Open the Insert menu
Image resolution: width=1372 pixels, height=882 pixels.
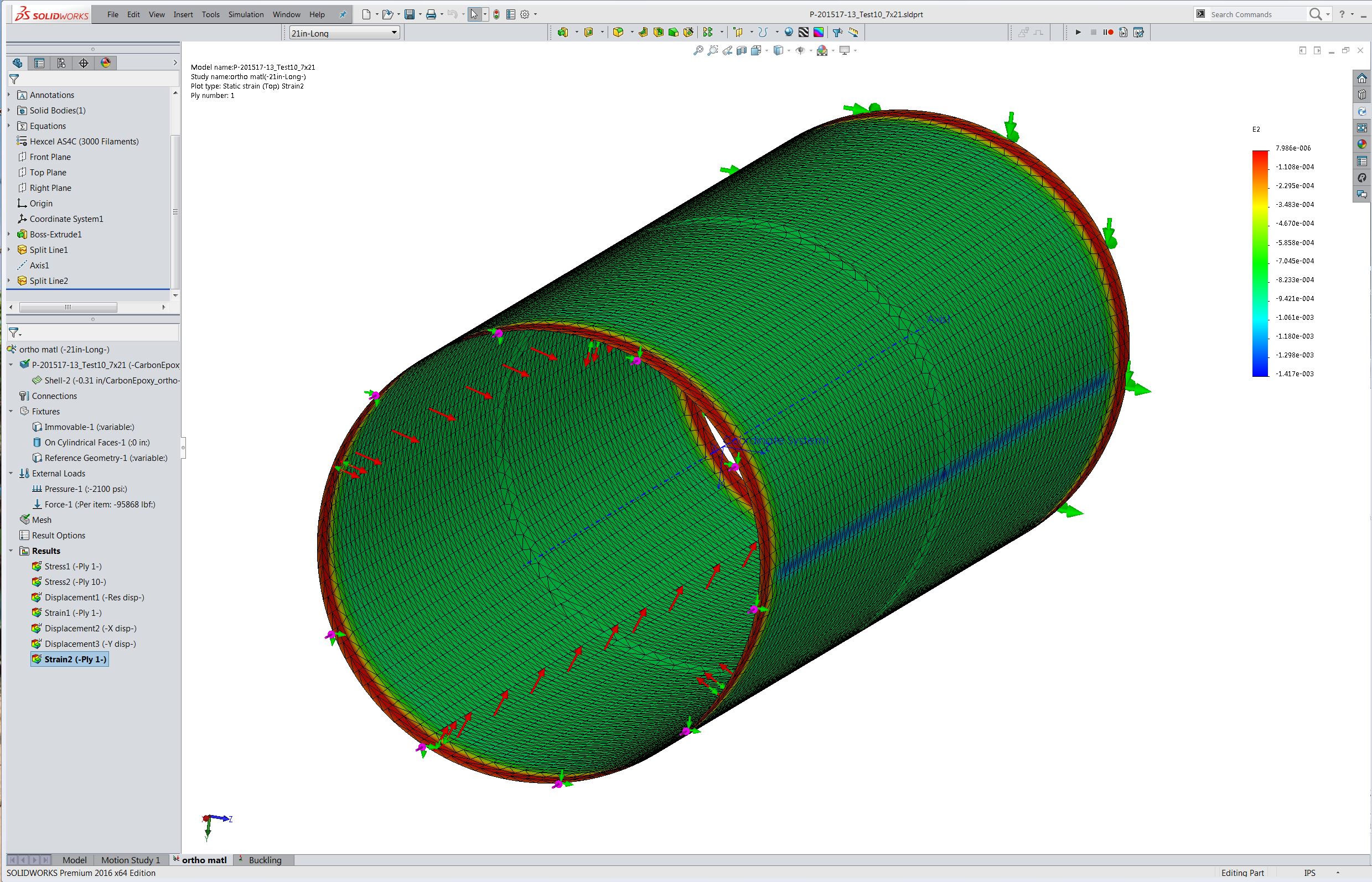pos(183,14)
